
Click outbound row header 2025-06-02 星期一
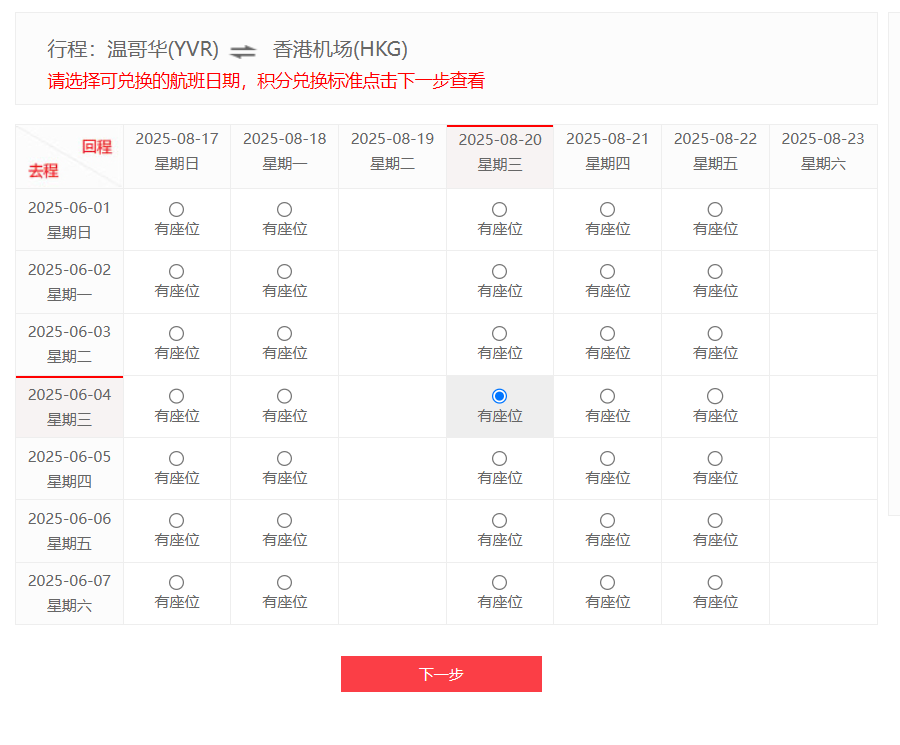click(x=69, y=282)
